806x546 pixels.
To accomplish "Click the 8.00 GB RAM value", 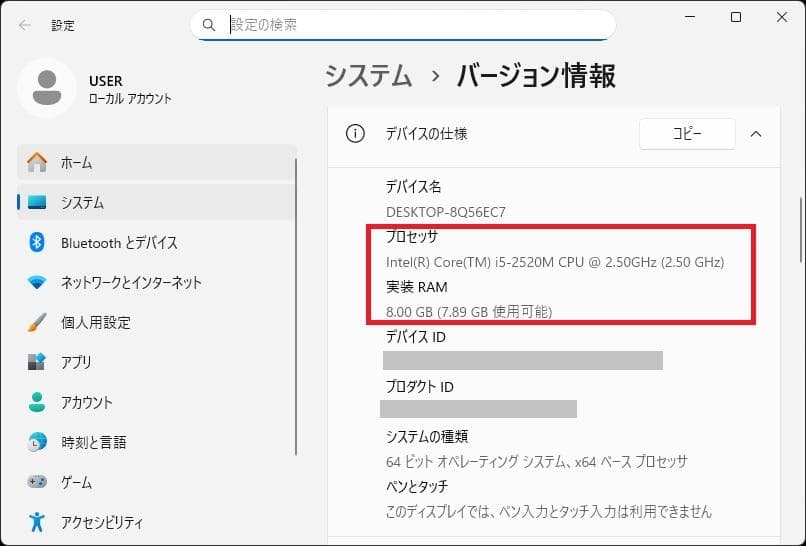I will 469,312.
